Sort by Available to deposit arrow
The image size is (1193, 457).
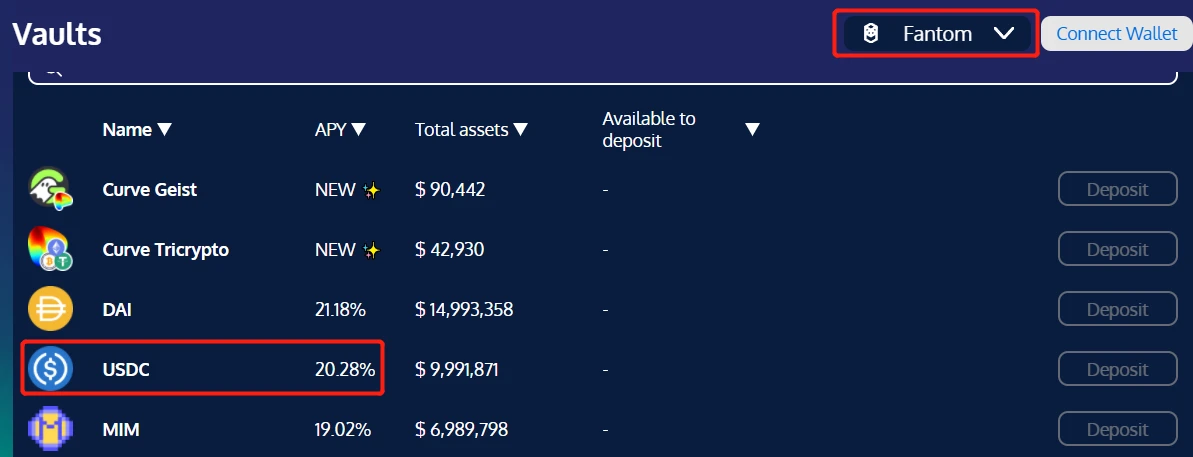pos(752,130)
